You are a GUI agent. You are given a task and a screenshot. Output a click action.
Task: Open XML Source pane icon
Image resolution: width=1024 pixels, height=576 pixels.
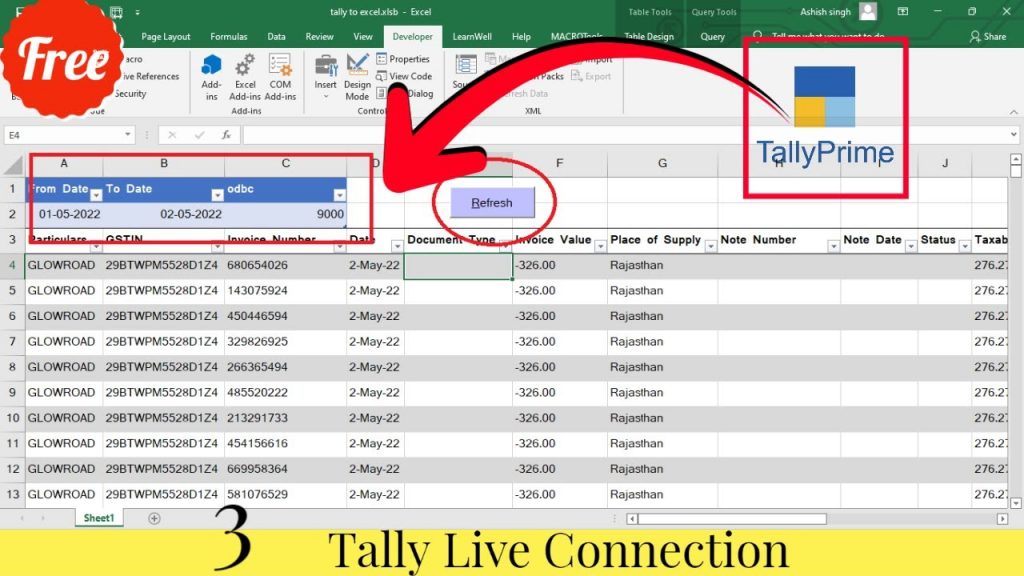pyautogui.click(x=465, y=67)
